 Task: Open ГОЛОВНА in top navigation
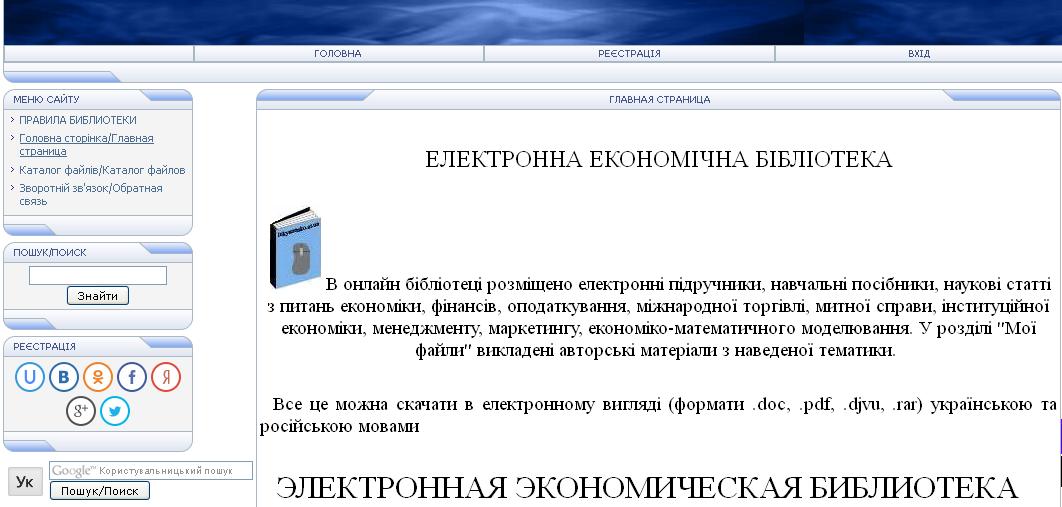point(338,53)
